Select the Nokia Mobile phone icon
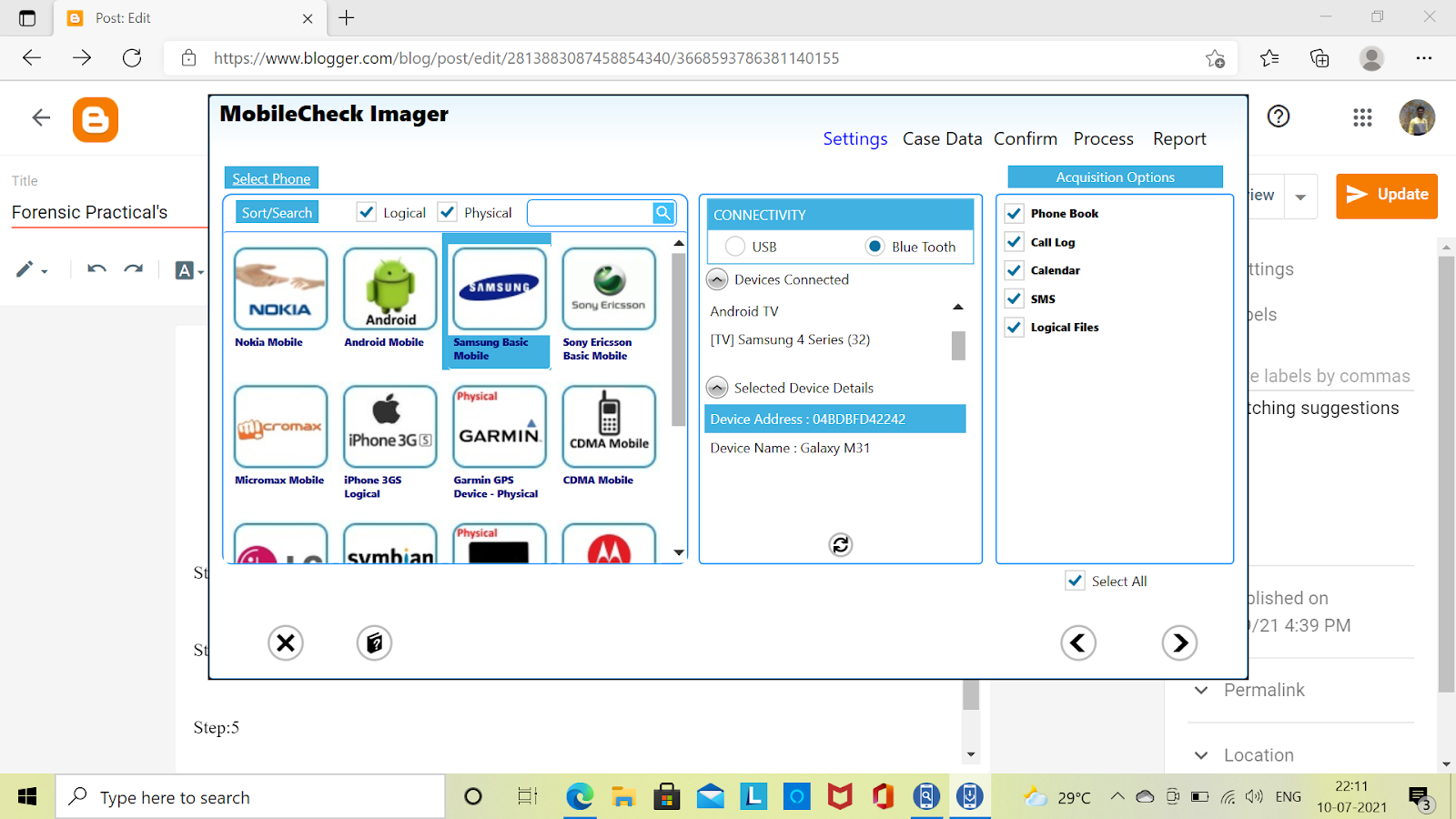The height and width of the screenshot is (819, 1456). pos(280,288)
